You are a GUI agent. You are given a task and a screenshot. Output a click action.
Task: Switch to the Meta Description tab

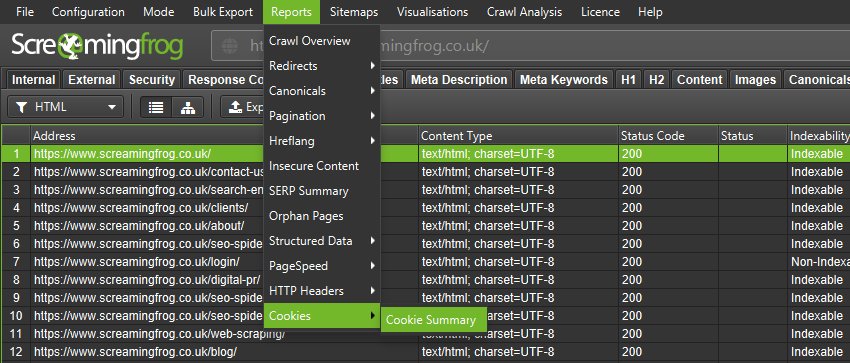[459, 80]
